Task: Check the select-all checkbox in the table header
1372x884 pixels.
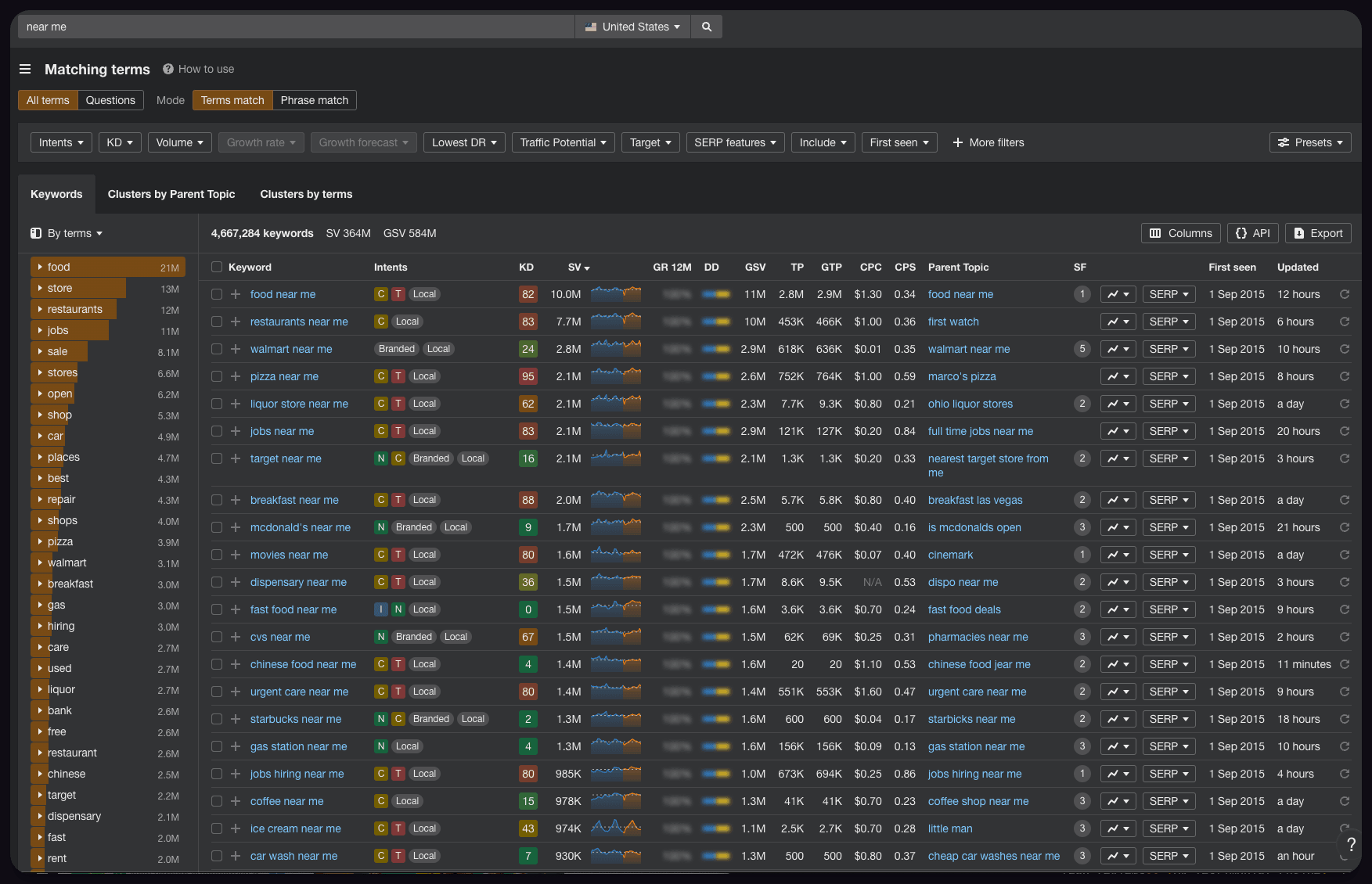Action: pyautogui.click(x=216, y=267)
